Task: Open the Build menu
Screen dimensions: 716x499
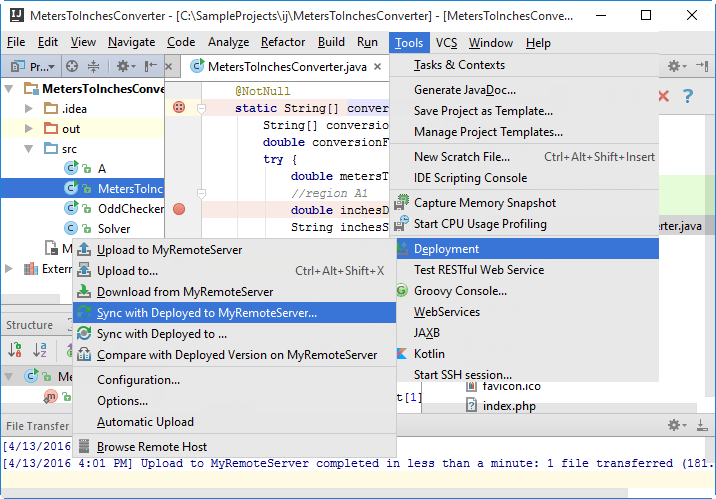Action: (x=331, y=42)
